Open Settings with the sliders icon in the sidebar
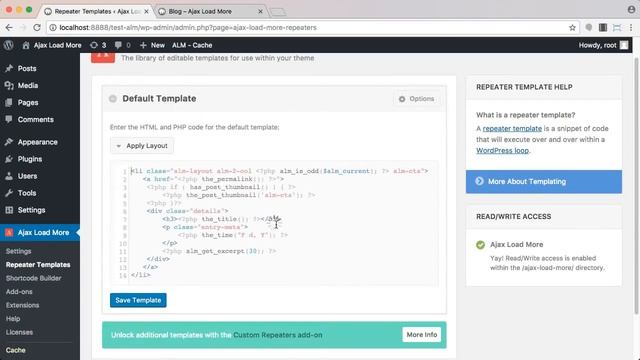640x360 pixels. click(31, 210)
